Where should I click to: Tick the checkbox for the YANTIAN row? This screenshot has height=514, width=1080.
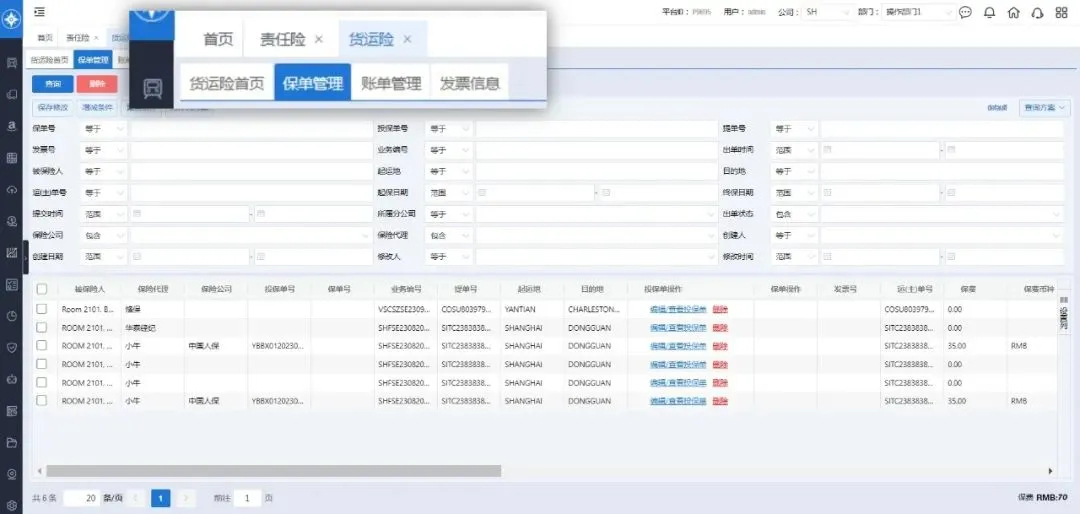42,309
